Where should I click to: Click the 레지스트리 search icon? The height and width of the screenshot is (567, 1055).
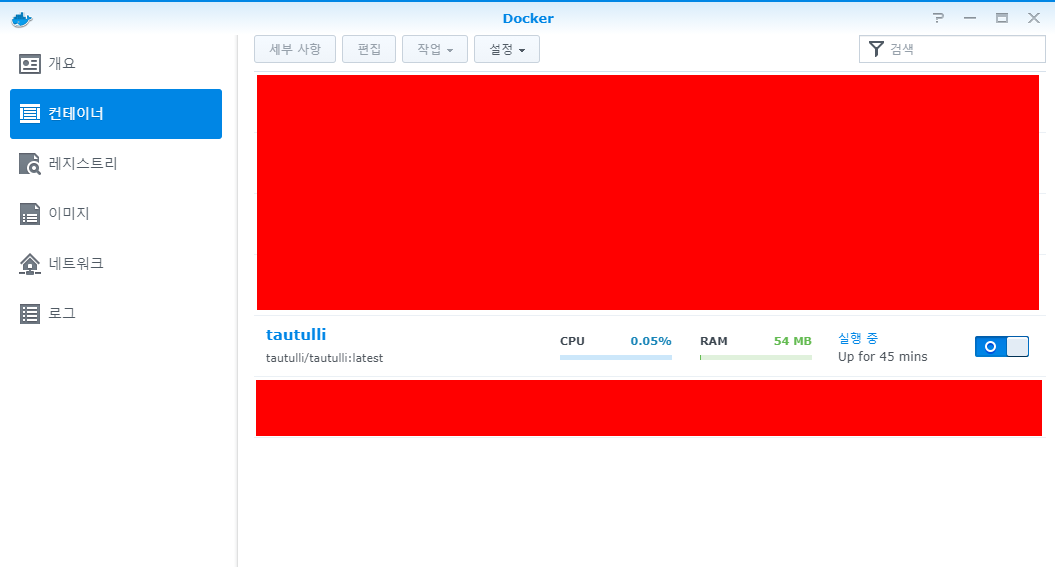[x=30, y=163]
